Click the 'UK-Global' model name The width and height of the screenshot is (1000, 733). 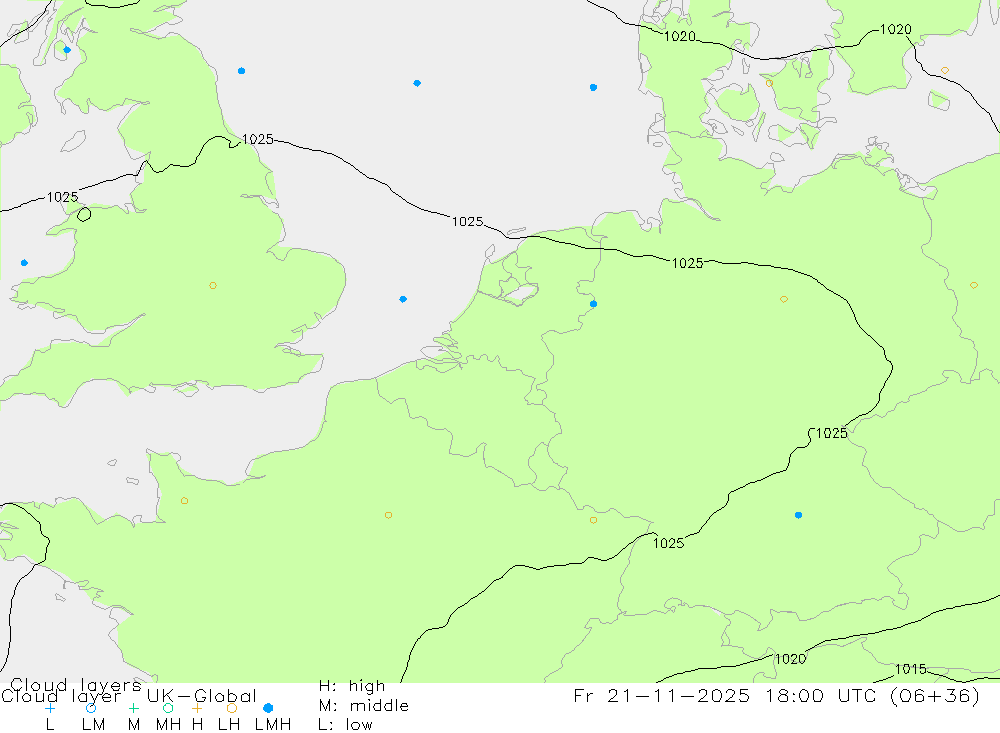pos(202,696)
